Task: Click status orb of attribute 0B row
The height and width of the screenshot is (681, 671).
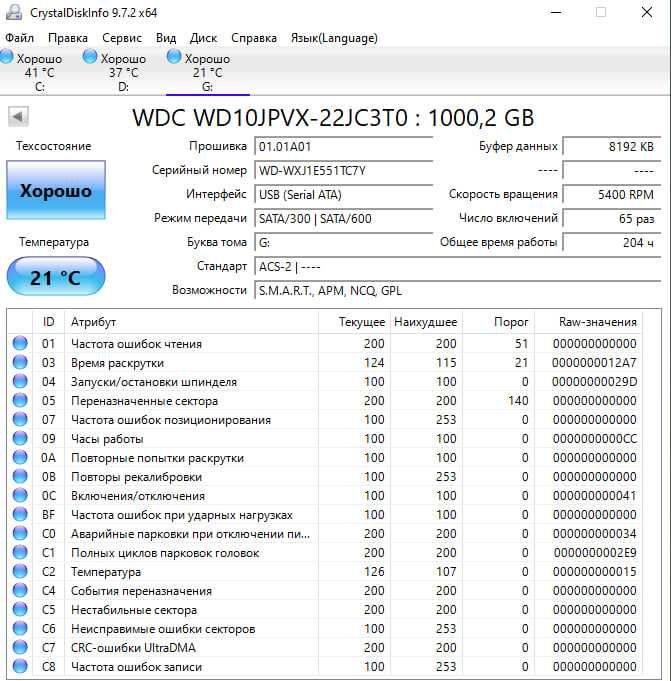Action: pyautogui.click(x=20, y=476)
